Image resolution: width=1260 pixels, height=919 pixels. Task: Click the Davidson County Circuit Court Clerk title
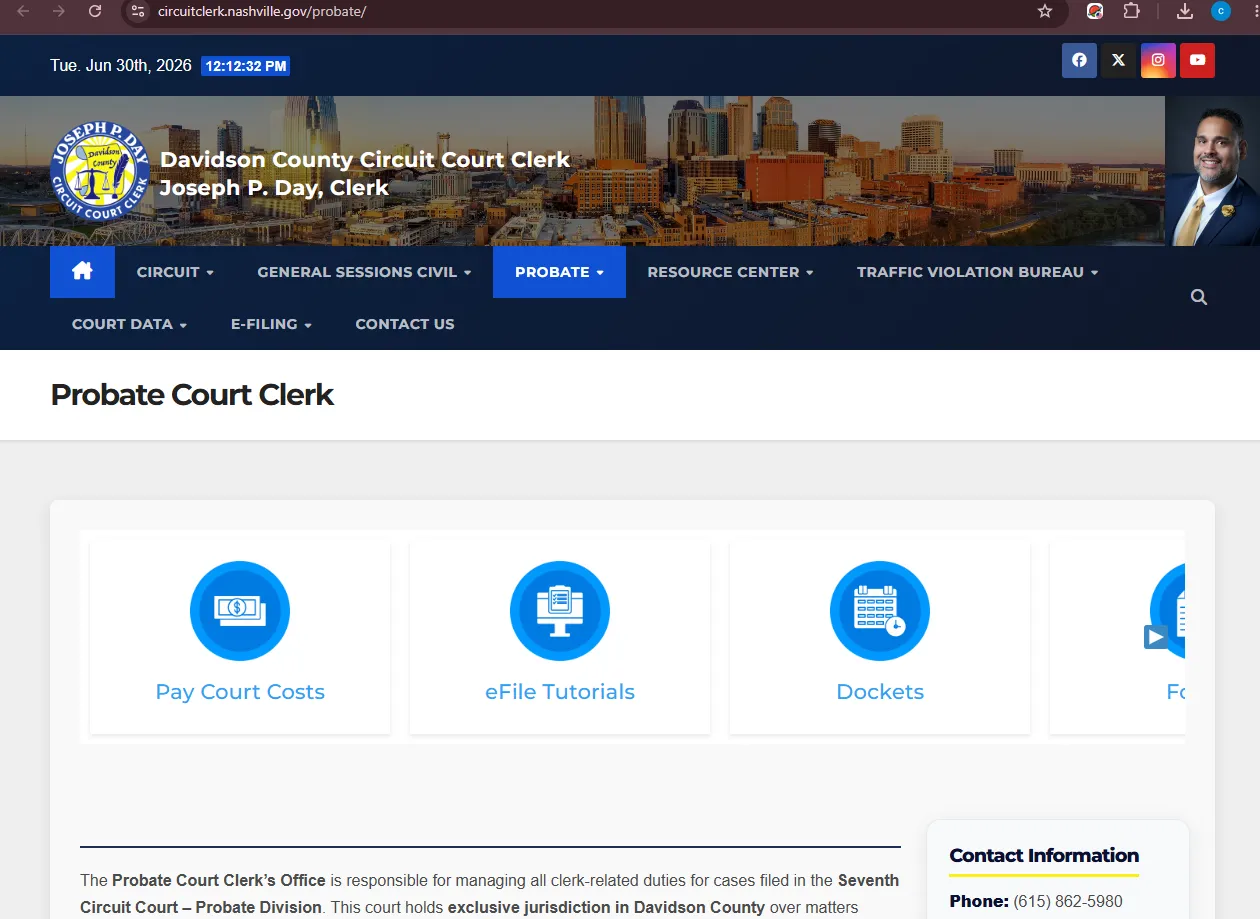coord(365,160)
